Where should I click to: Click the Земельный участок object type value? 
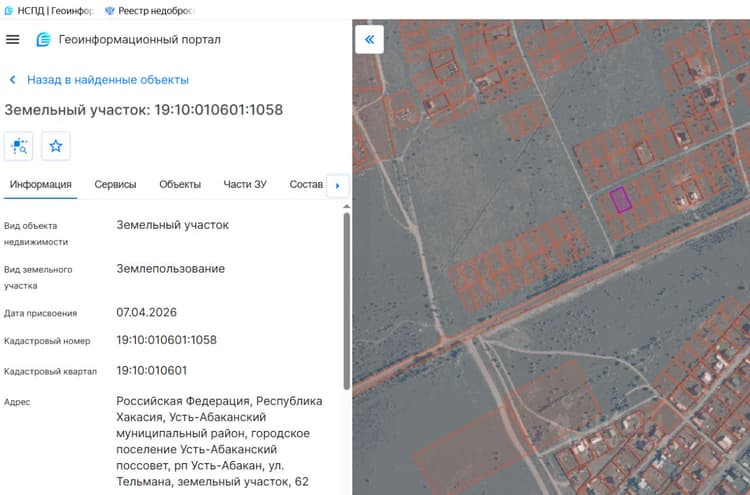pyautogui.click(x=173, y=225)
